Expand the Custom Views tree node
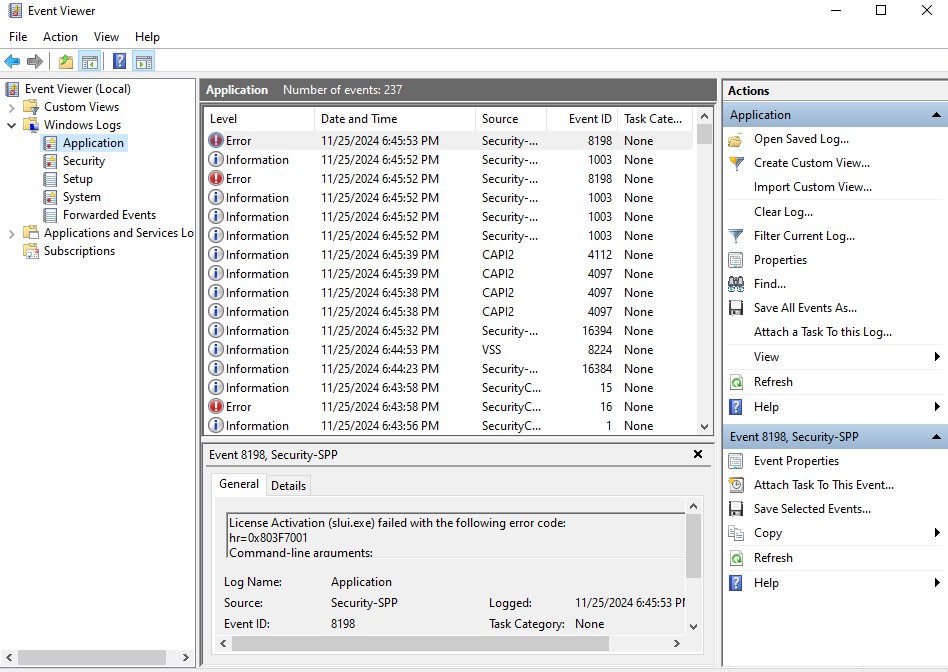Image resolution: width=948 pixels, height=672 pixels. 11,107
